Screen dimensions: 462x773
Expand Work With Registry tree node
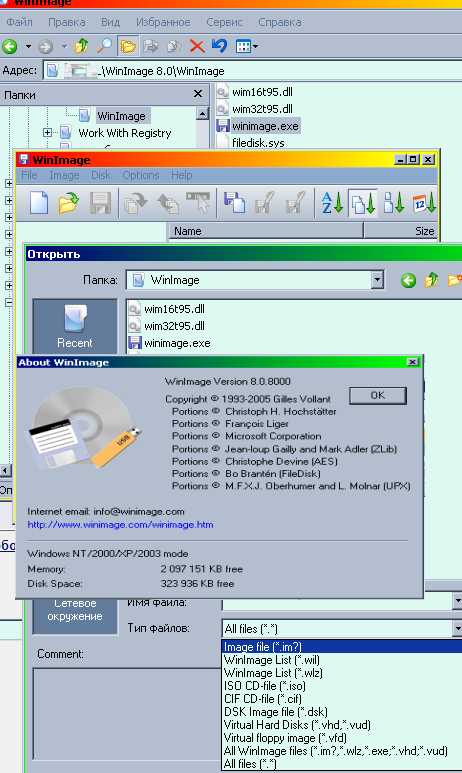(47, 133)
